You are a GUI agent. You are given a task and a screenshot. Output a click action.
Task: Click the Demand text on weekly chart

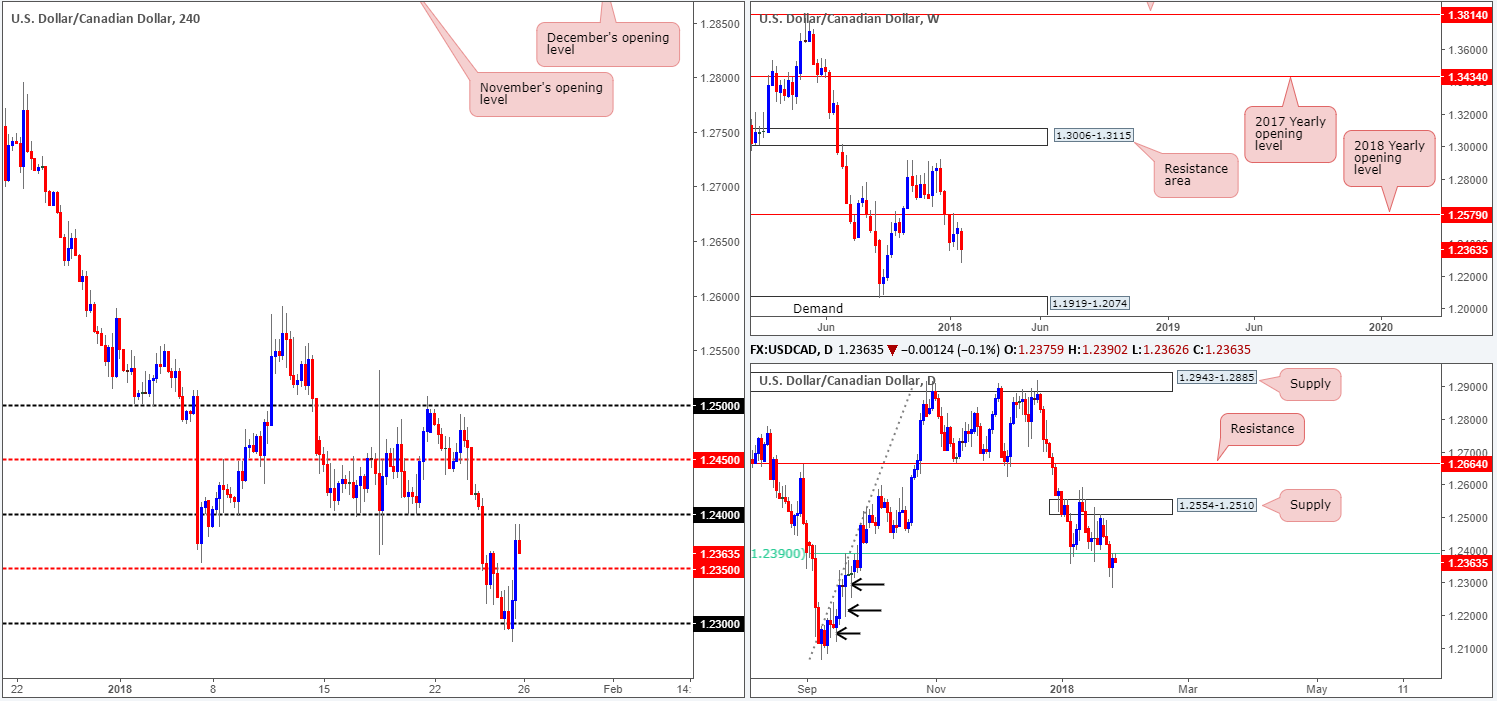click(818, 309)
